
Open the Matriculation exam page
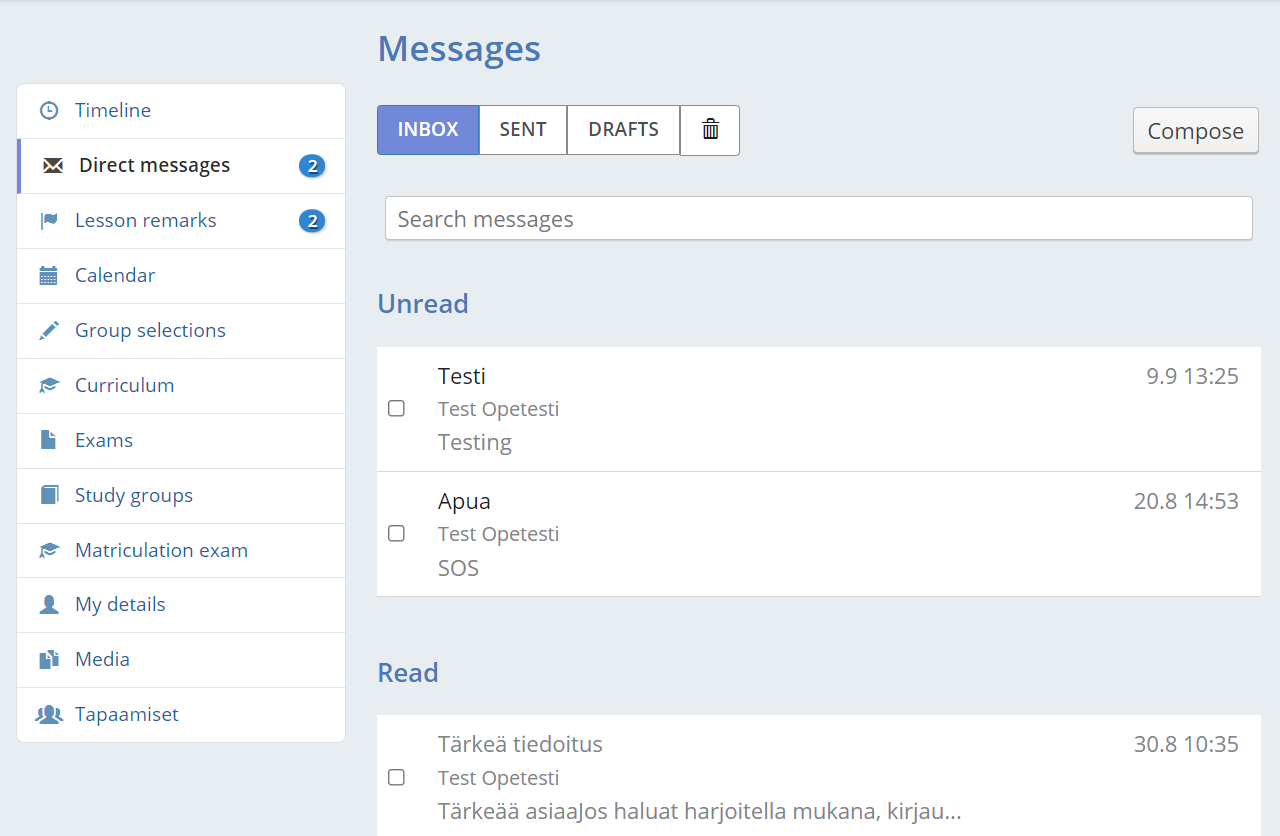(x=161, y=550)
